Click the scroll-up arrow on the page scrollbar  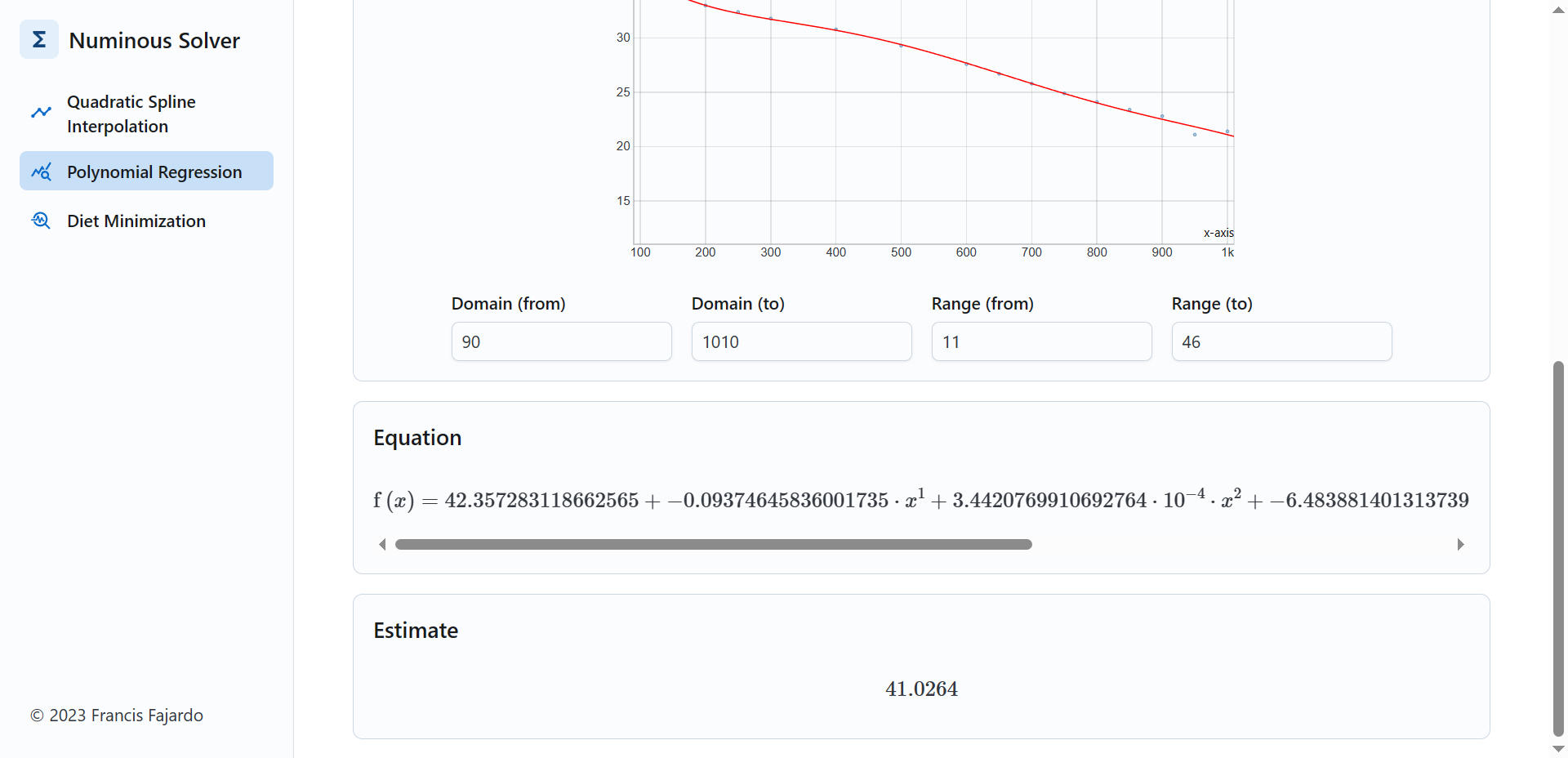pos(1557,10)
